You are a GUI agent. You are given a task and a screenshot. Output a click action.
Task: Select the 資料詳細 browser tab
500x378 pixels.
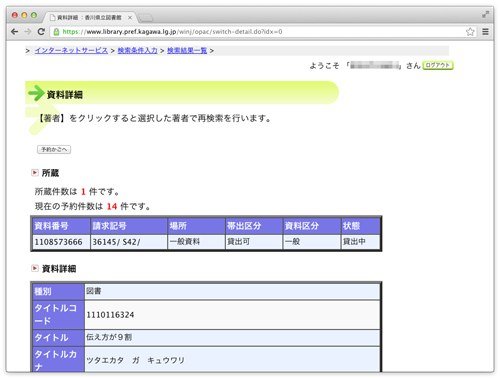pos(89,17)
